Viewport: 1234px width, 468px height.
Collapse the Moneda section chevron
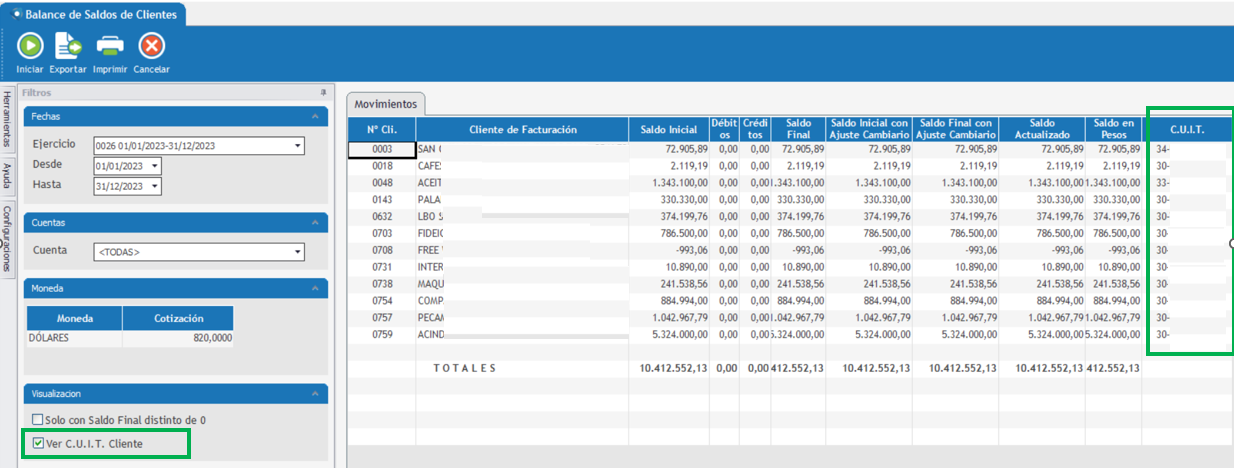[317, 288]
